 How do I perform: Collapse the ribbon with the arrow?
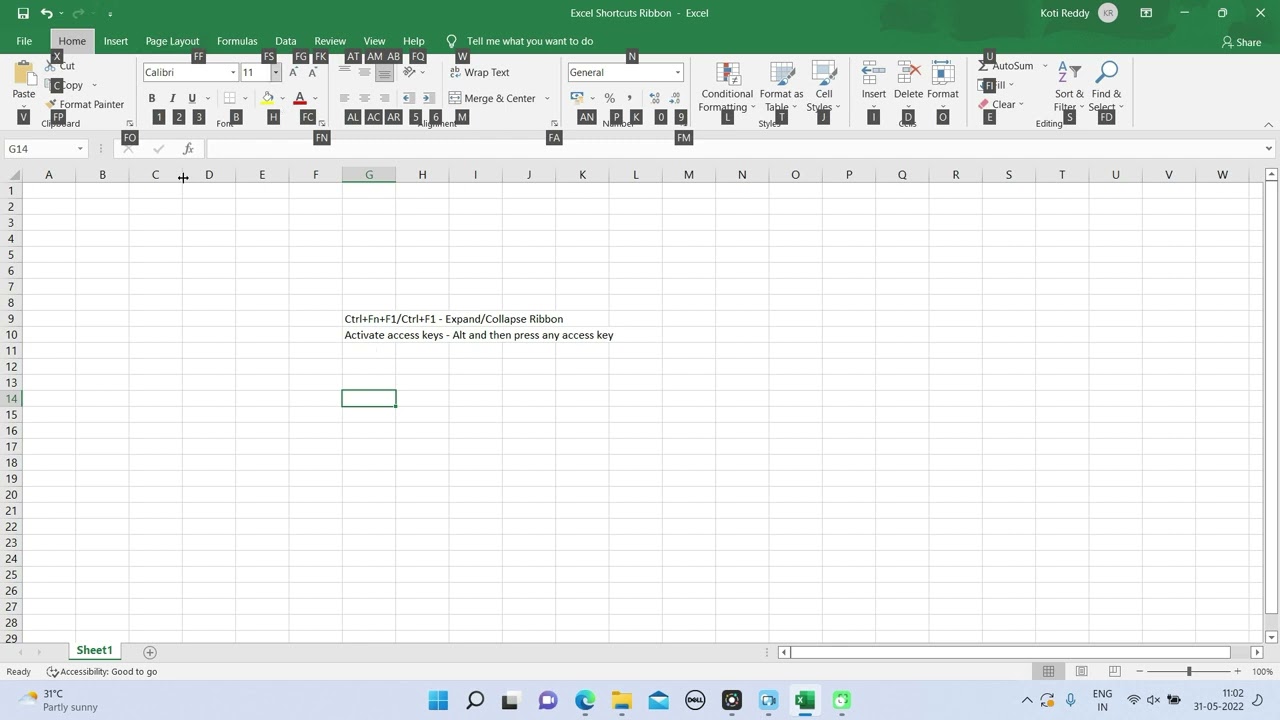[1269, 125]
